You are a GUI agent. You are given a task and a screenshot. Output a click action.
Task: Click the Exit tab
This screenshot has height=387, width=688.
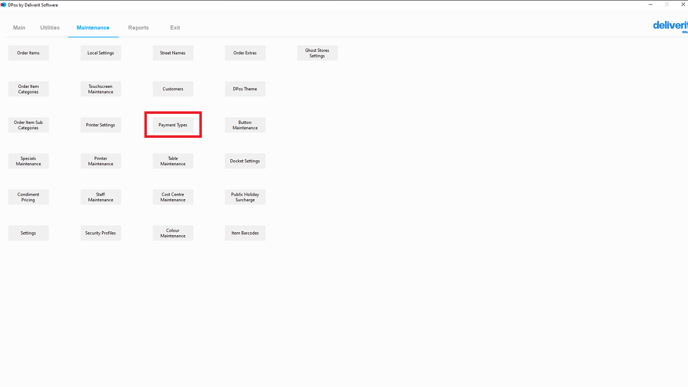tap(175, 28)
